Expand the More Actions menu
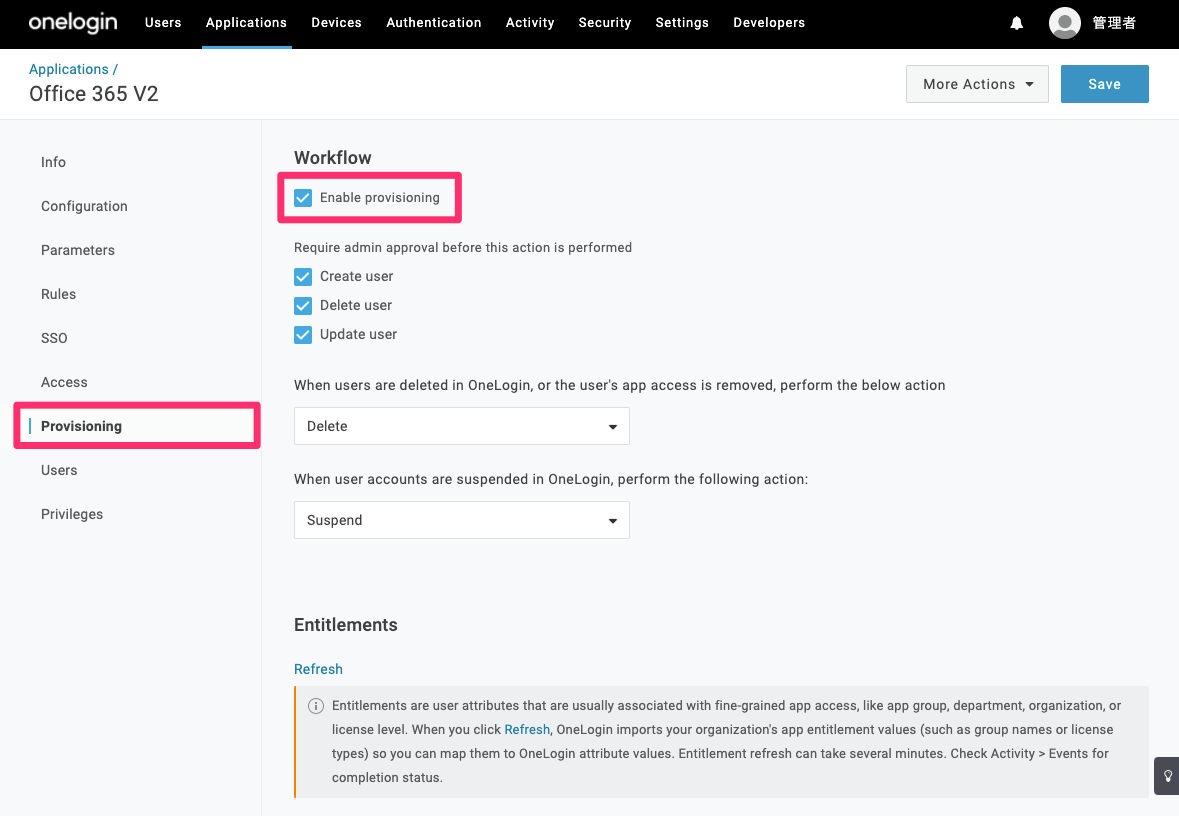Screen dimensions: 1179x816 [977, 84]
